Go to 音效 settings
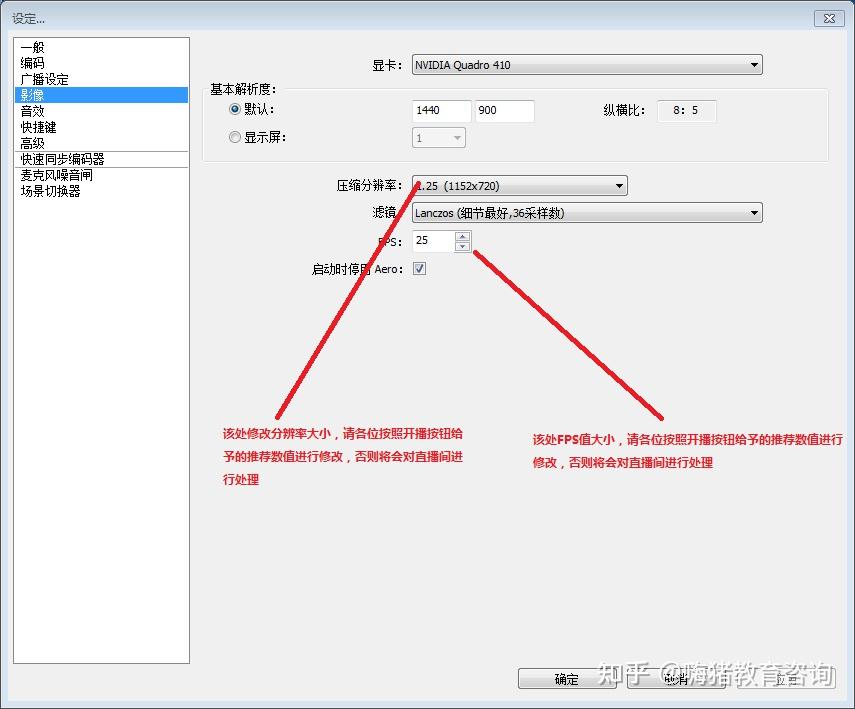Screen dimensions: 855x709 101,111
